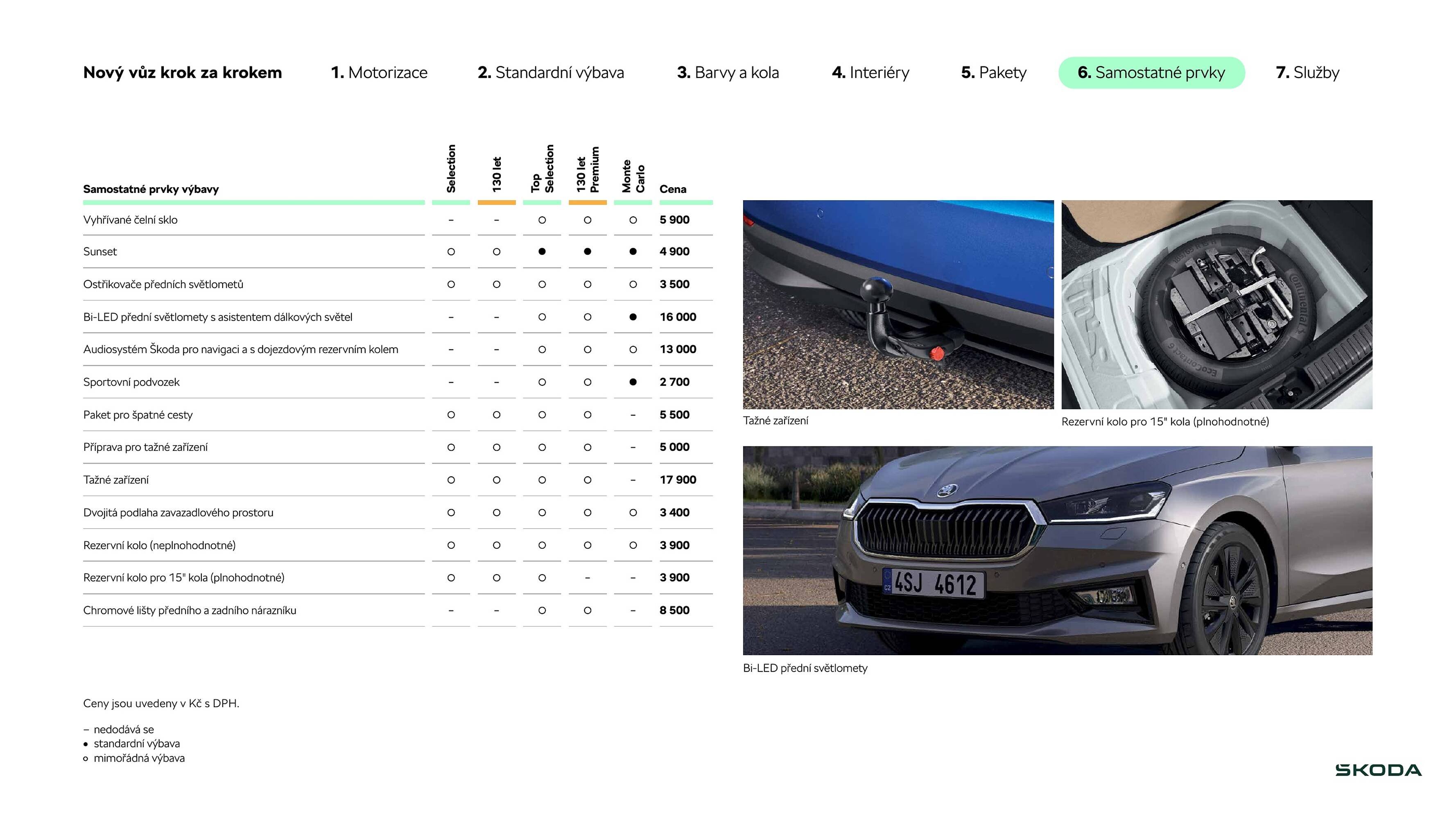Switch to "3. Barvy a kola"
1456x819 pixels.
point(728,72)
